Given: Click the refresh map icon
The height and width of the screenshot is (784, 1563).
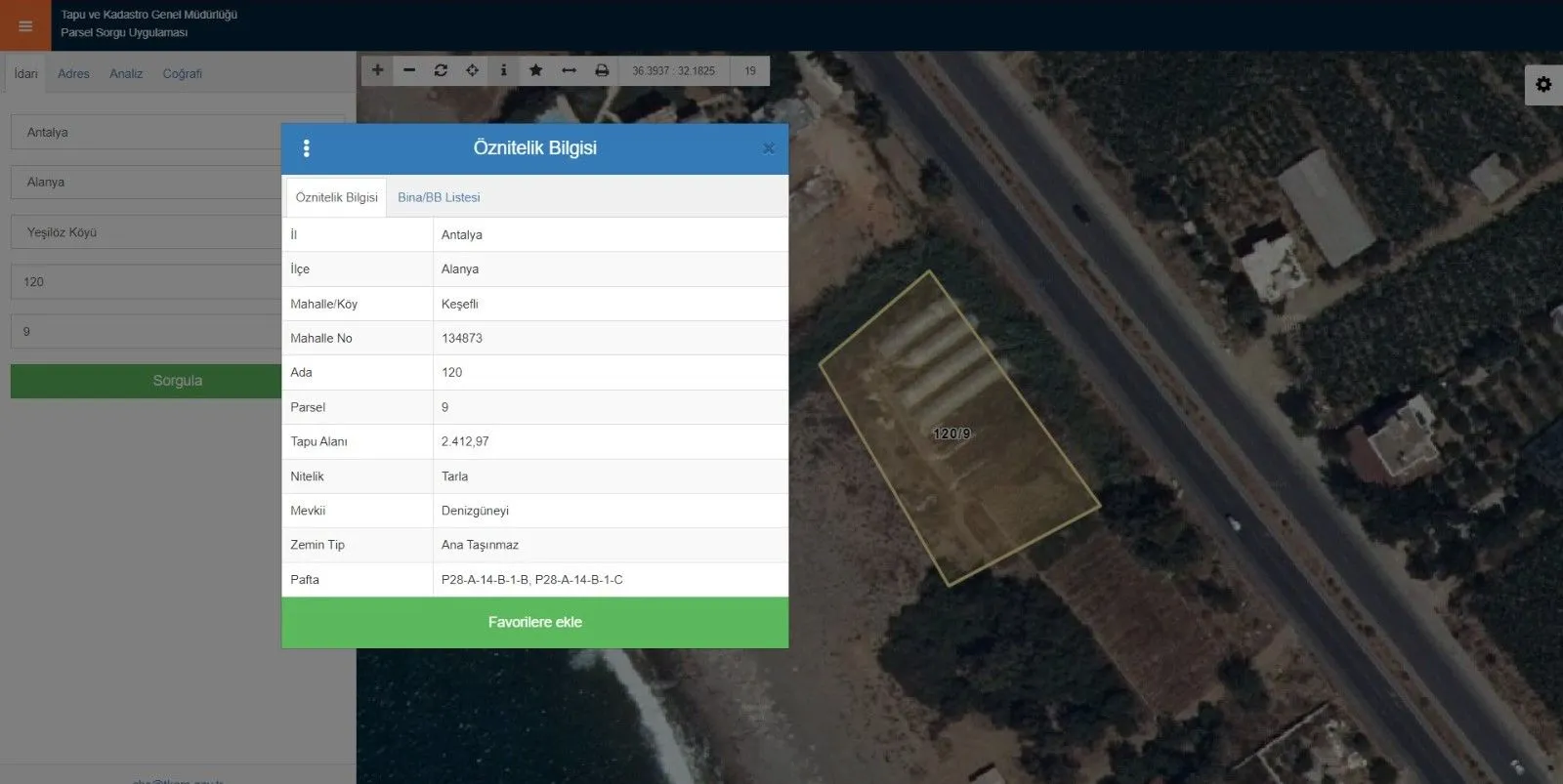Looking at the screenshot, I should (x=441, y=70).
